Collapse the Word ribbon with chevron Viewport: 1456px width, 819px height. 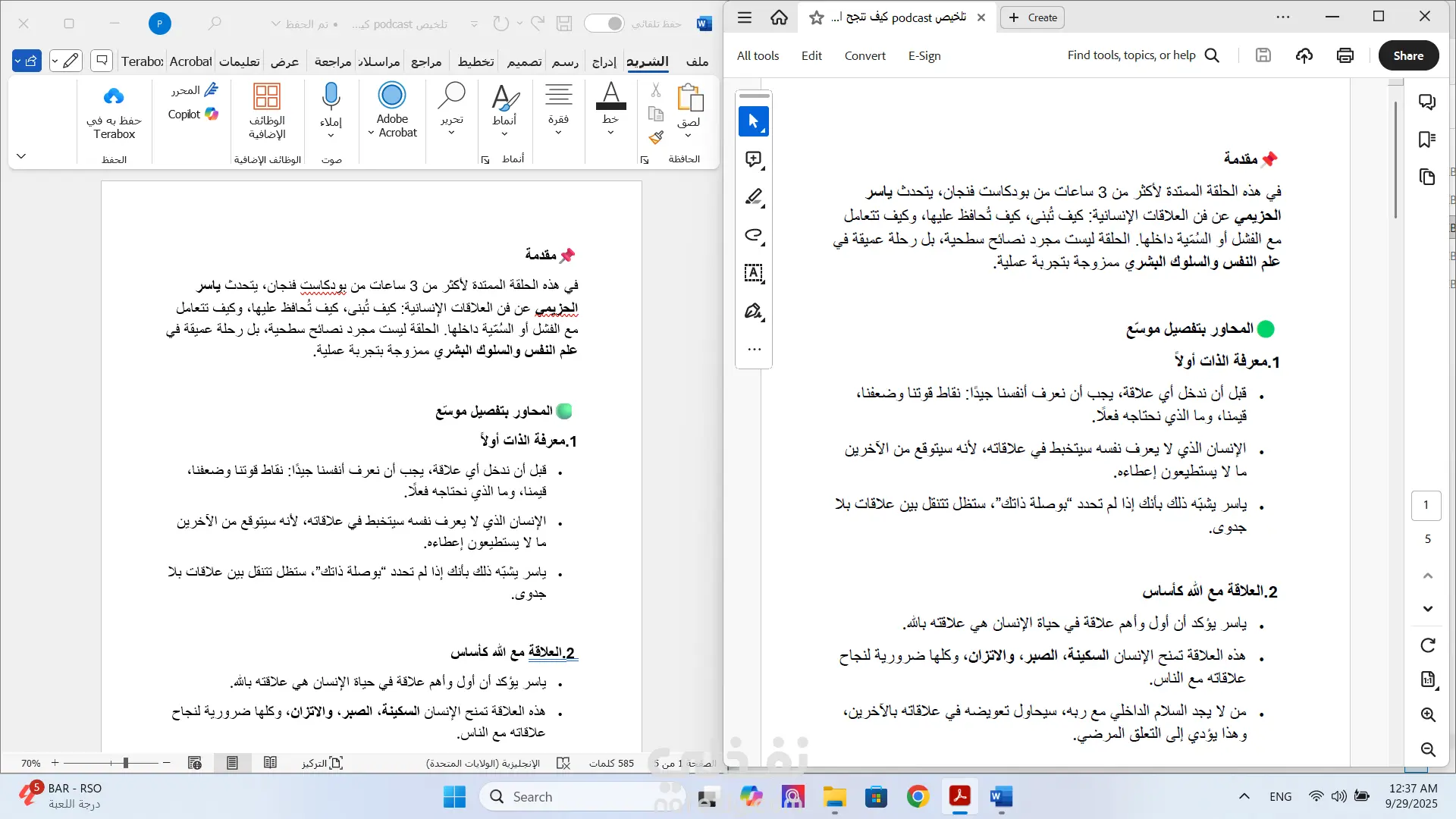pyautogui.click(x=21, y=156)
